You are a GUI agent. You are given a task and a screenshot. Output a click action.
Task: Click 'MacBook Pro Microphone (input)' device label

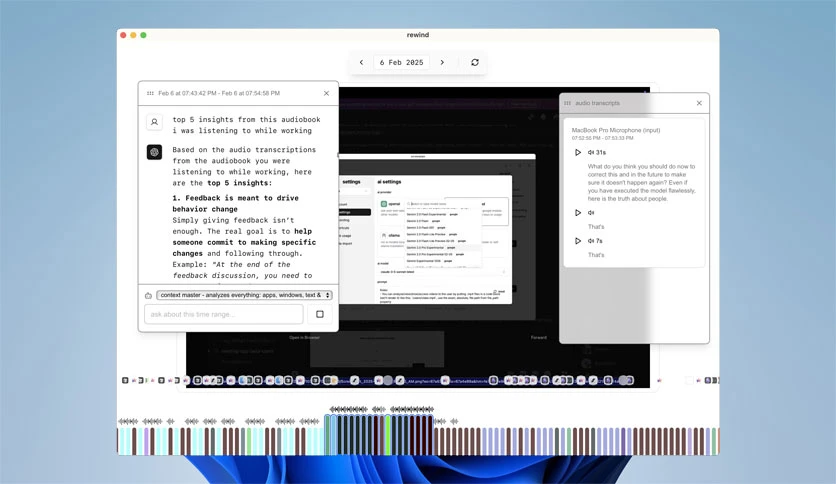616,130
